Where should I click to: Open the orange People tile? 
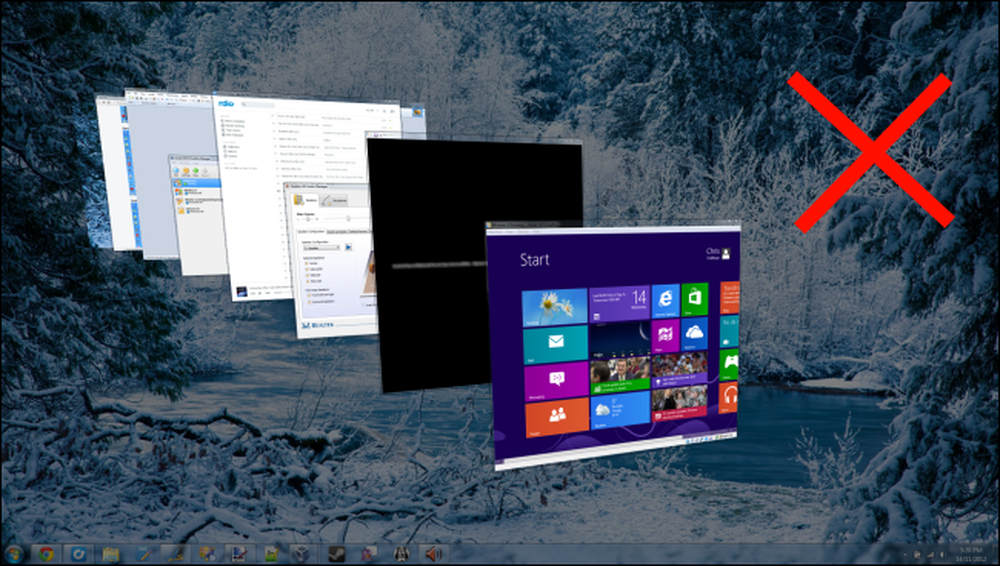point(557,417)
